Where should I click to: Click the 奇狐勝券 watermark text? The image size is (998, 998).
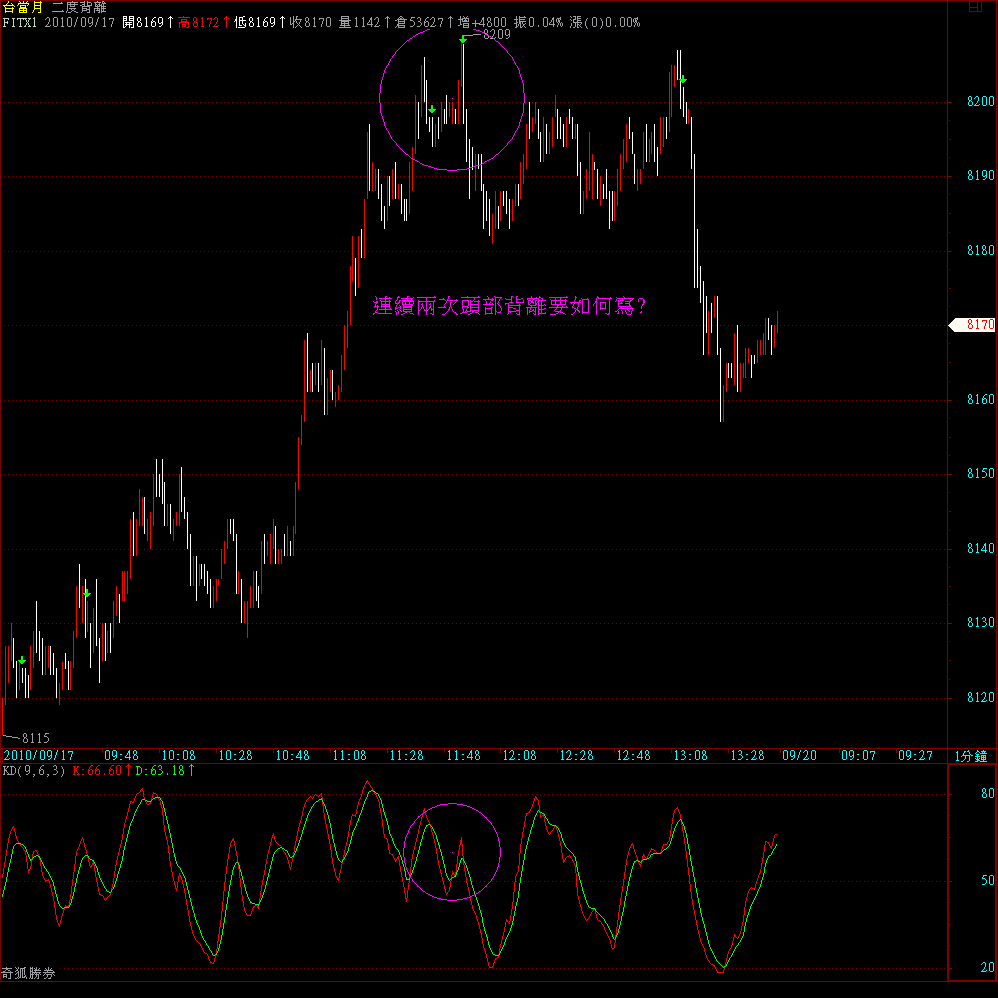pos(28,971)
